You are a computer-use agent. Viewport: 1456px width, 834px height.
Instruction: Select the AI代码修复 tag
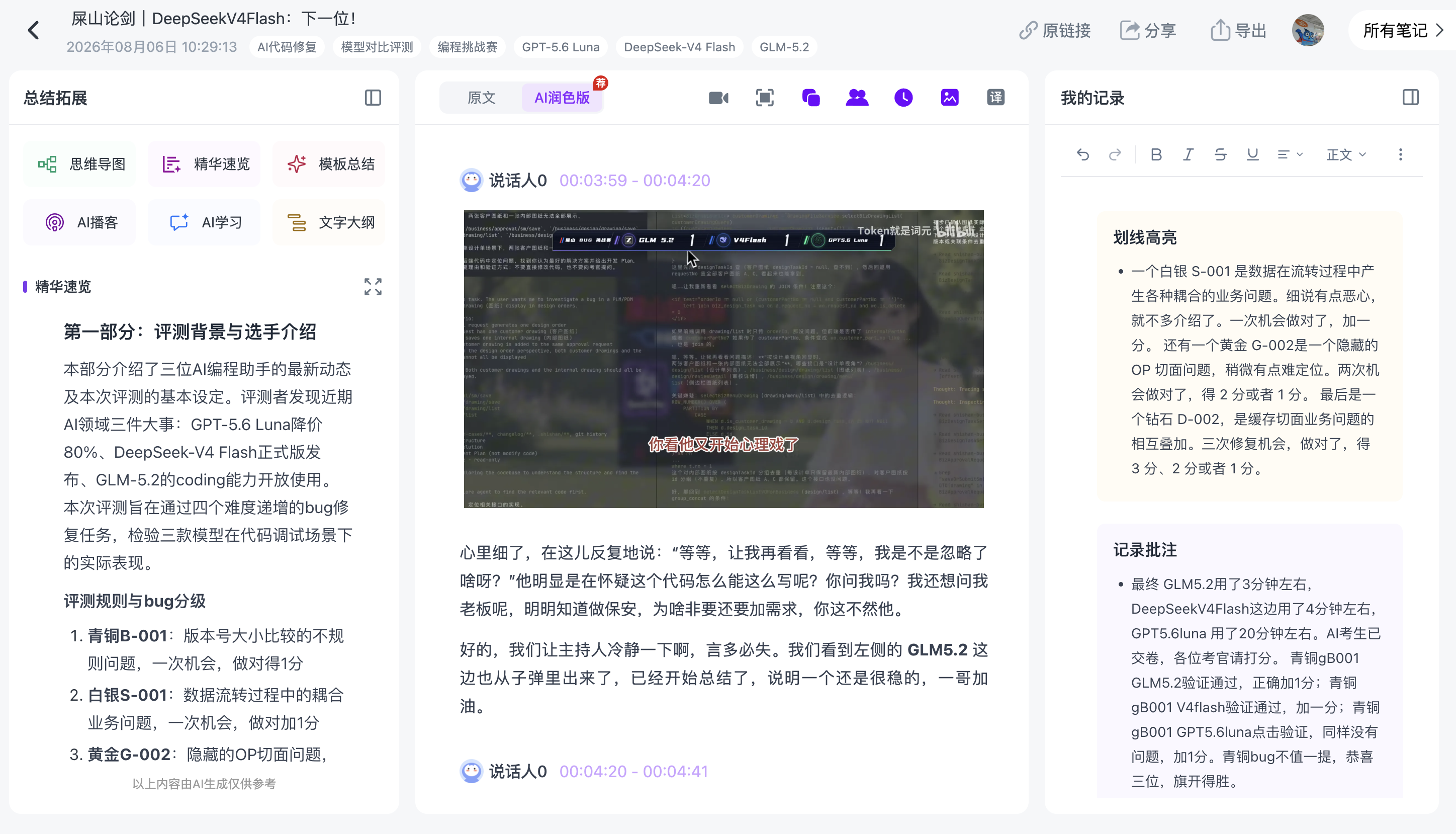click(x=287, y=47)
